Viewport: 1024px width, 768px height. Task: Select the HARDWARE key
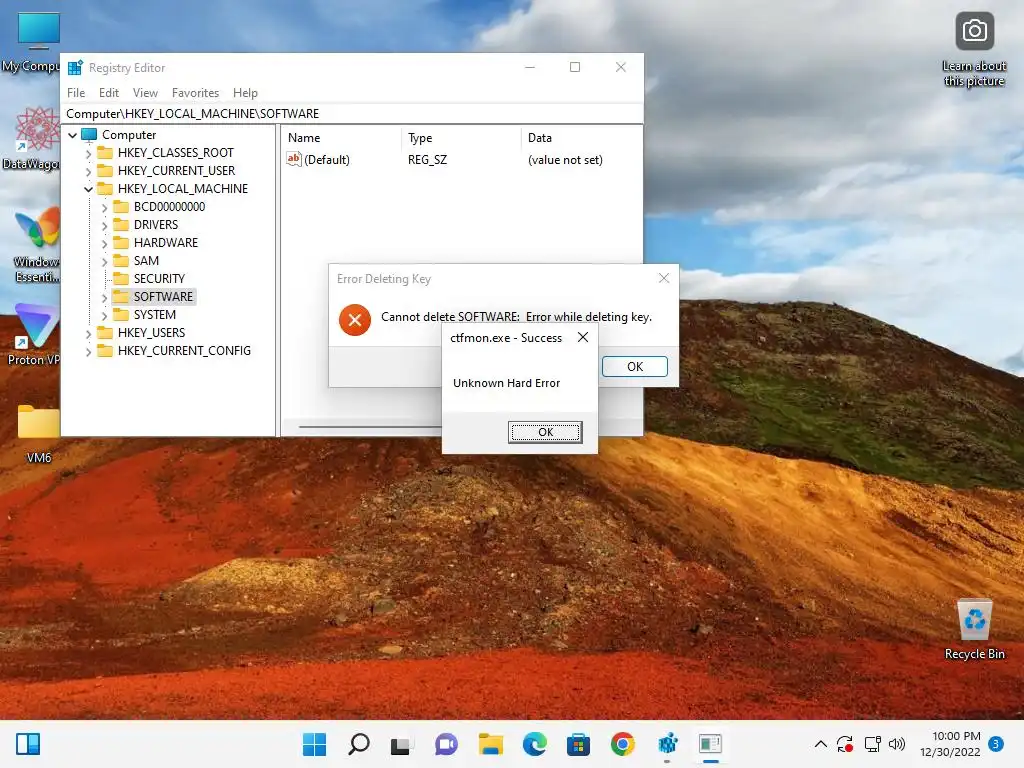point(165,242)
